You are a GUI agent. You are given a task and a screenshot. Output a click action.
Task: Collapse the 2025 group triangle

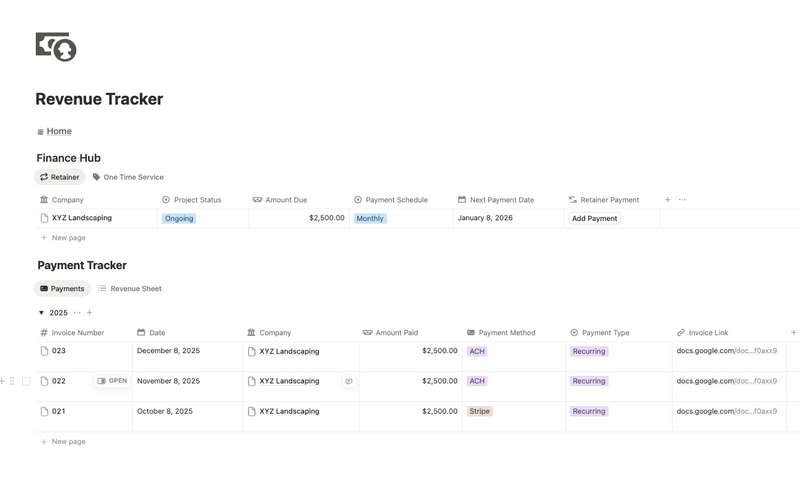pyautogui.click(x=41, y=313)
